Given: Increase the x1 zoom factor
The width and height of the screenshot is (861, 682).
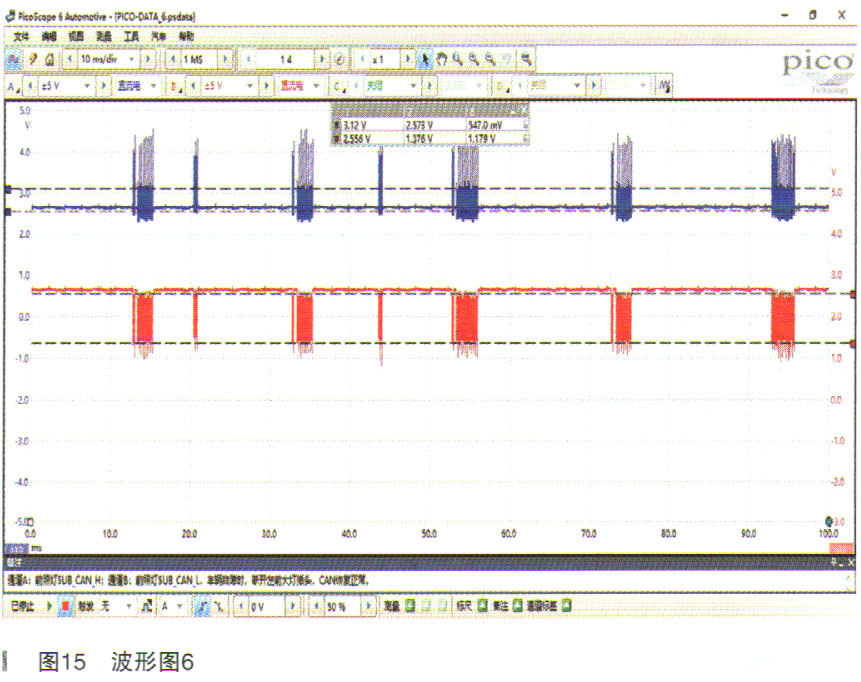Looking at the screenshot, I should [x=407, y=59].
